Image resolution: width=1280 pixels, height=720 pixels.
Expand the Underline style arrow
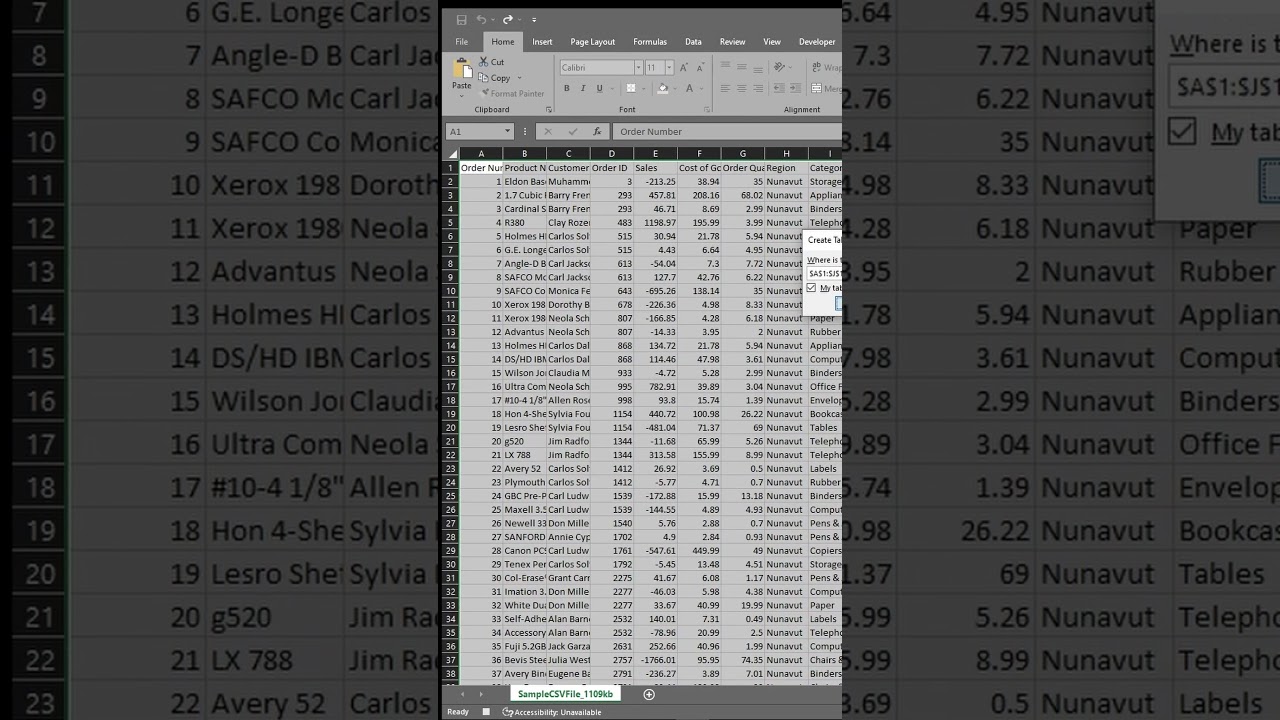click(610, 89)
